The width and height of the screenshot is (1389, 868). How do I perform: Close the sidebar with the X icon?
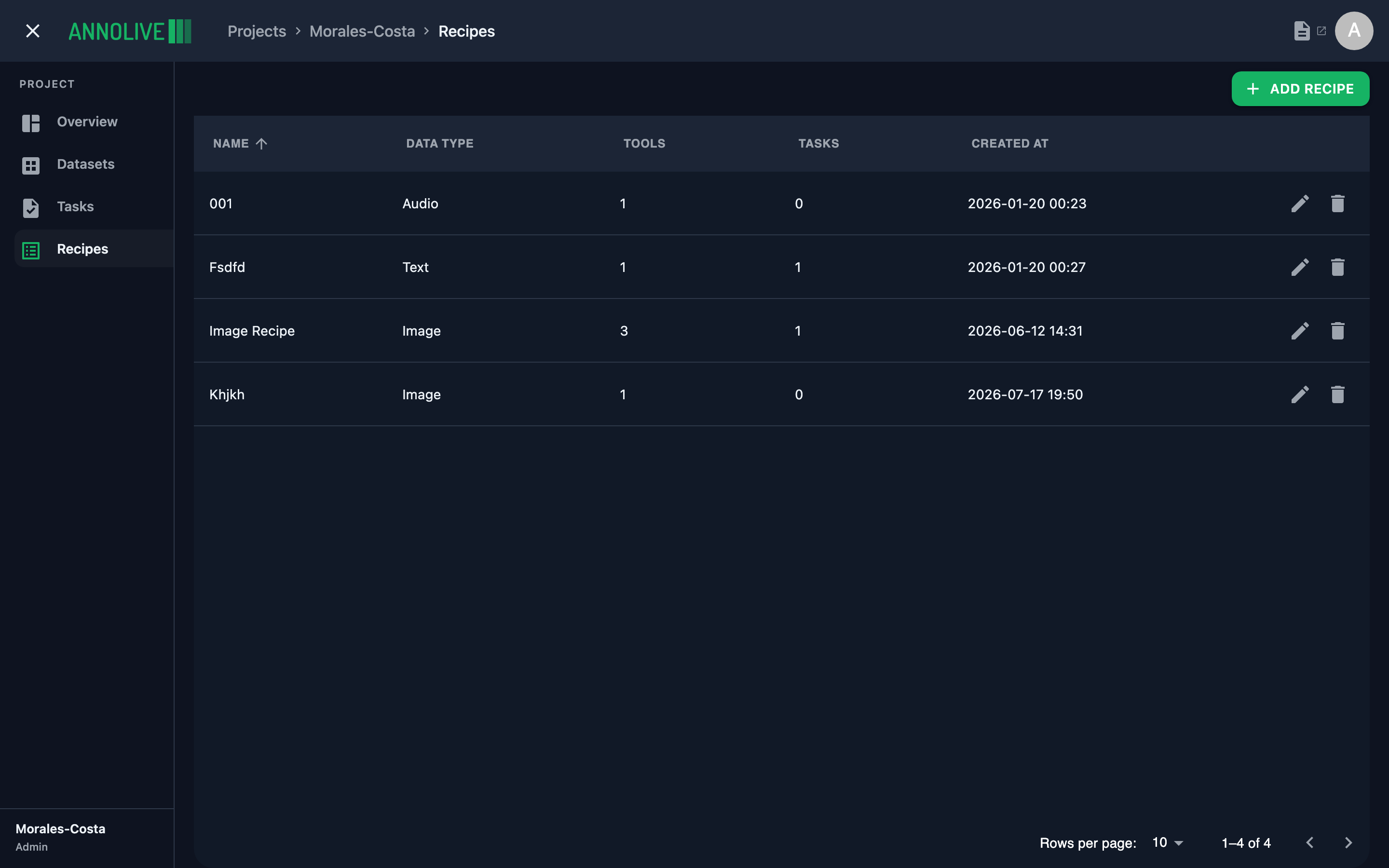click(33, 31)
